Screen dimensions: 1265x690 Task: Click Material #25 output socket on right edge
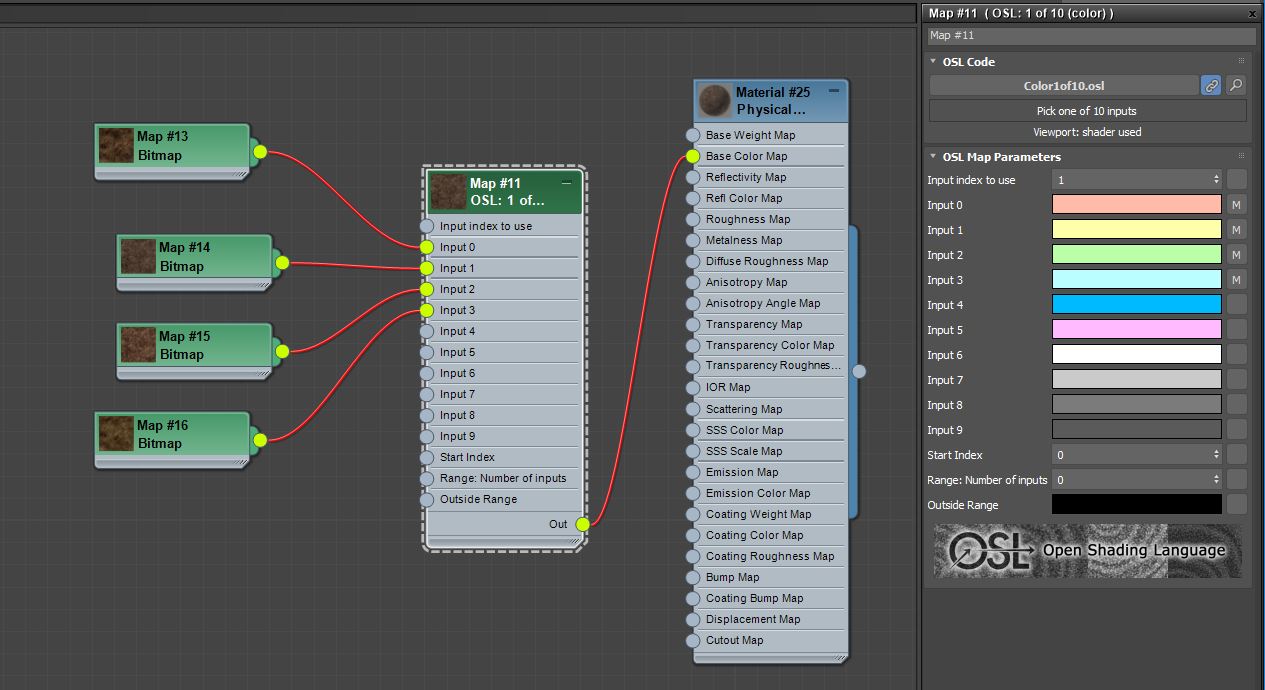pos(859,371)
